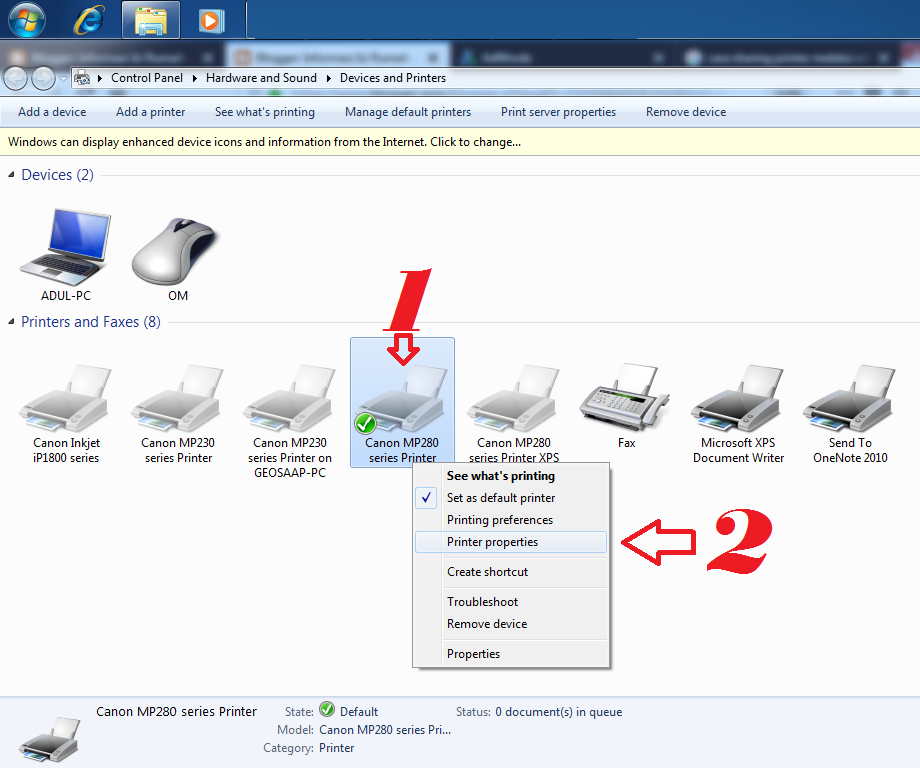Expand the Control Panel breadcrumb arrow
920x768 pixels.
[195, 78]
